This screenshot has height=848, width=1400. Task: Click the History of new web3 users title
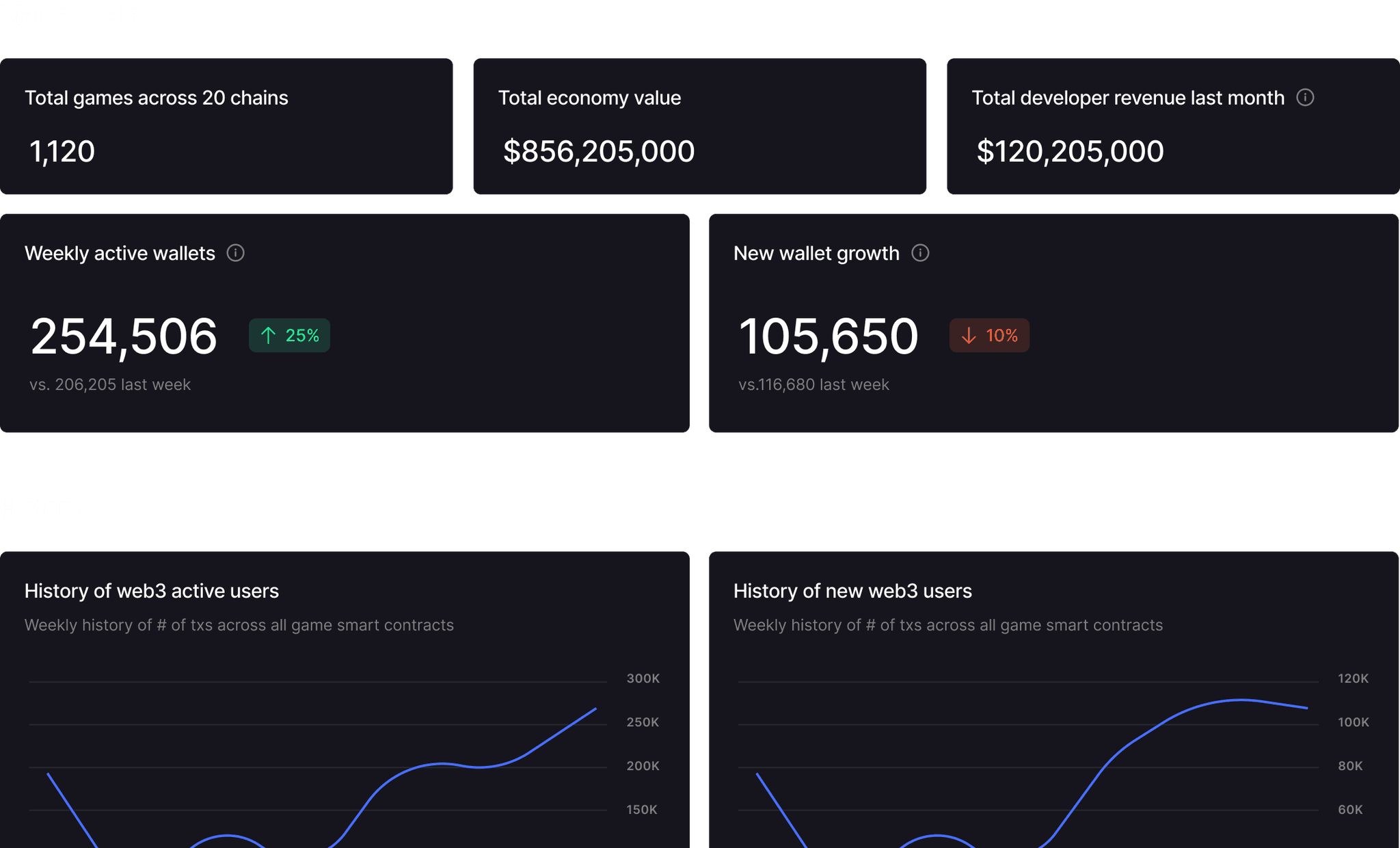852,591
